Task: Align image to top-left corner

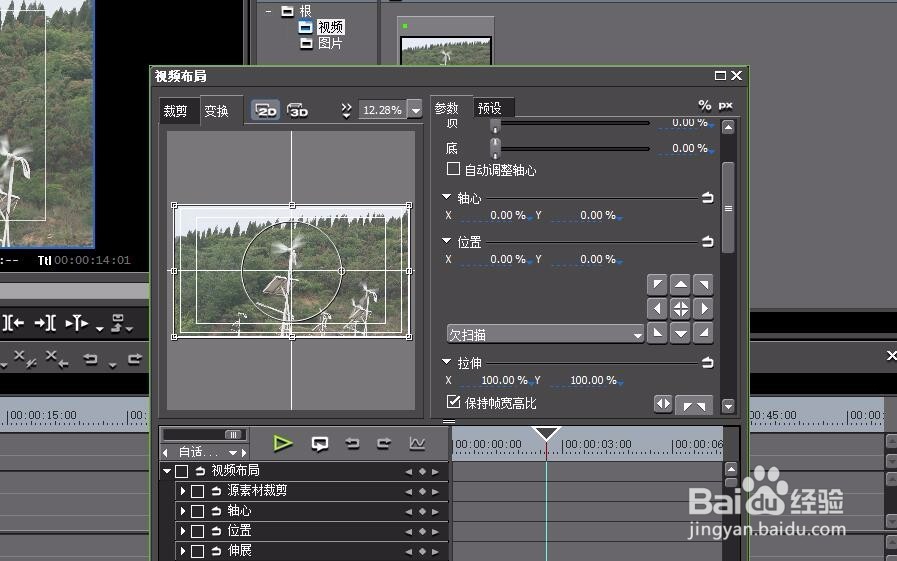Action: [657, 284]
